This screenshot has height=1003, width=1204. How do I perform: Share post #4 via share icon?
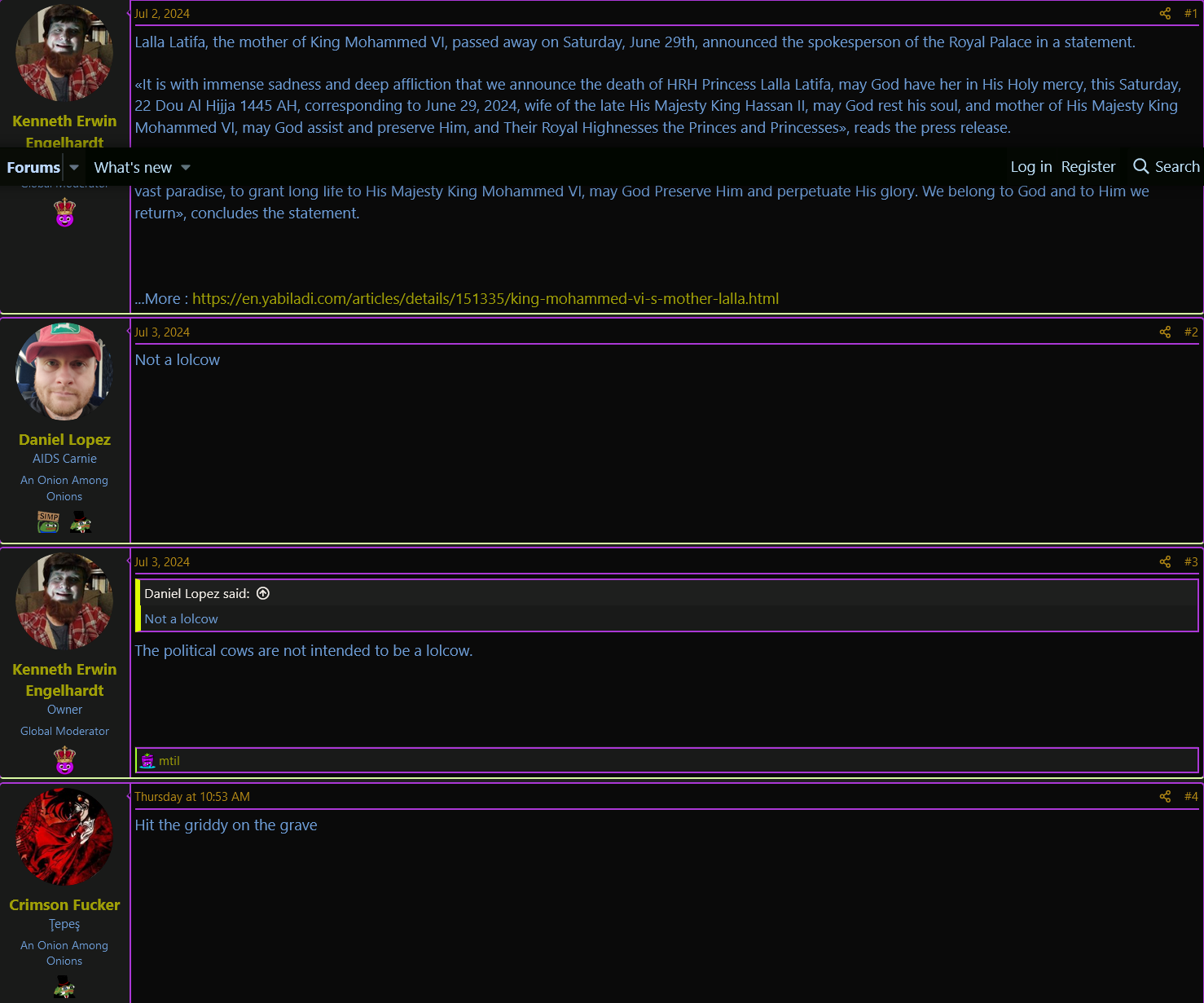coord(1165,797)
